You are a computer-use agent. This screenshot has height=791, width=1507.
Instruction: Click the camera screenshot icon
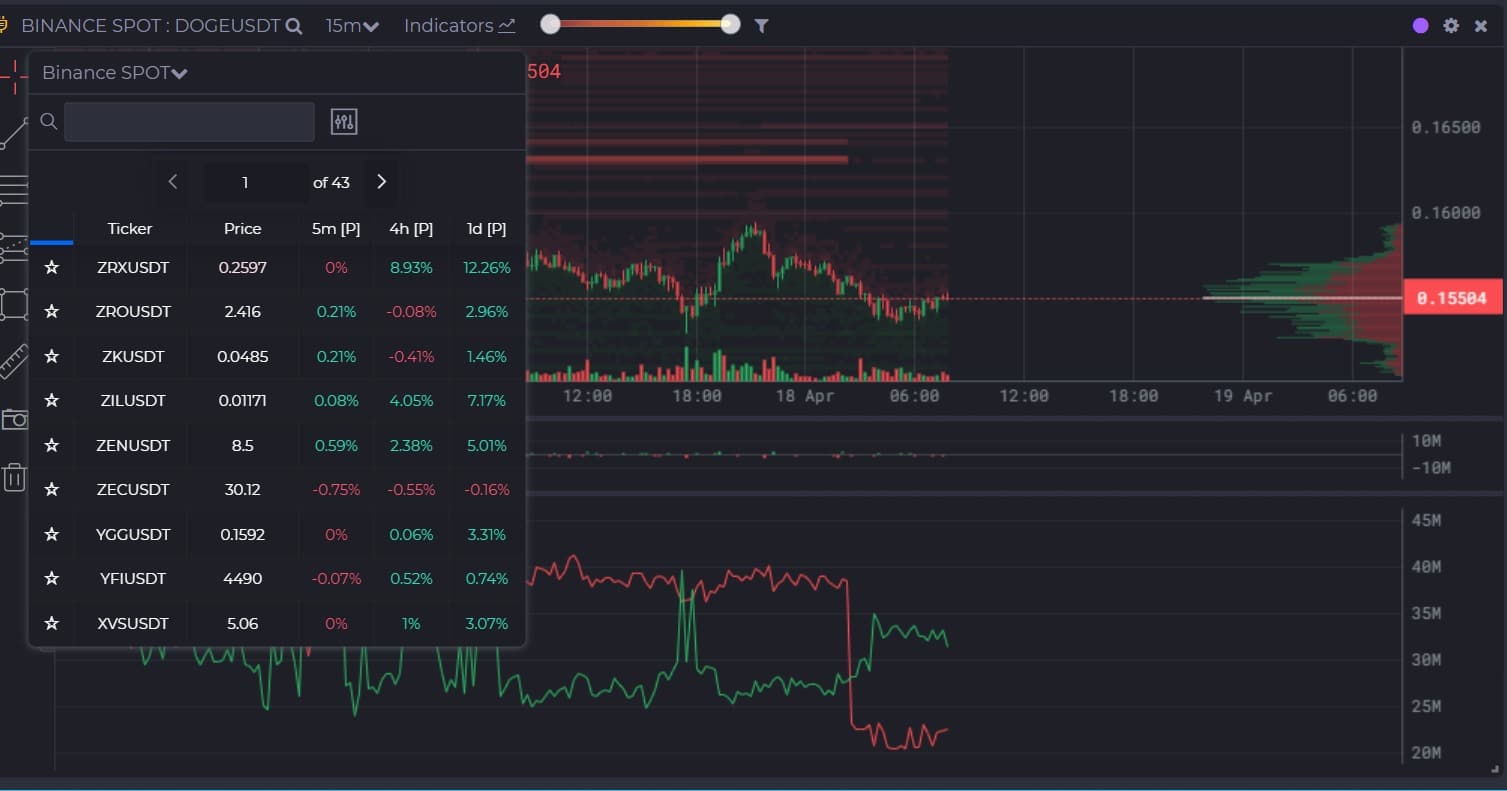(x=14, y=419)
